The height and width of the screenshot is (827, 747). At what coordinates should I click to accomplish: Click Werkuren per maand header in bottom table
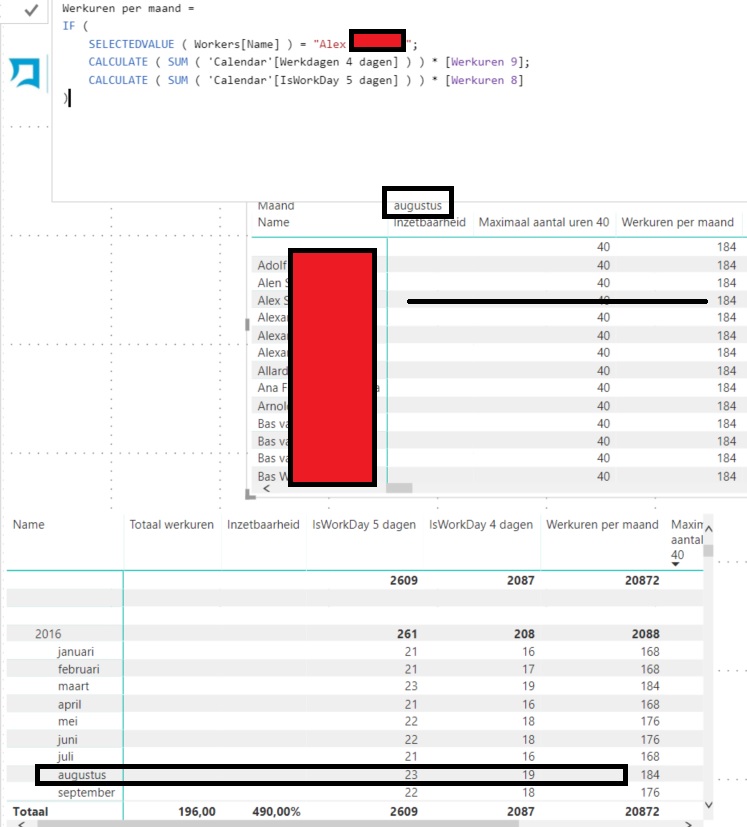point(602,524)
